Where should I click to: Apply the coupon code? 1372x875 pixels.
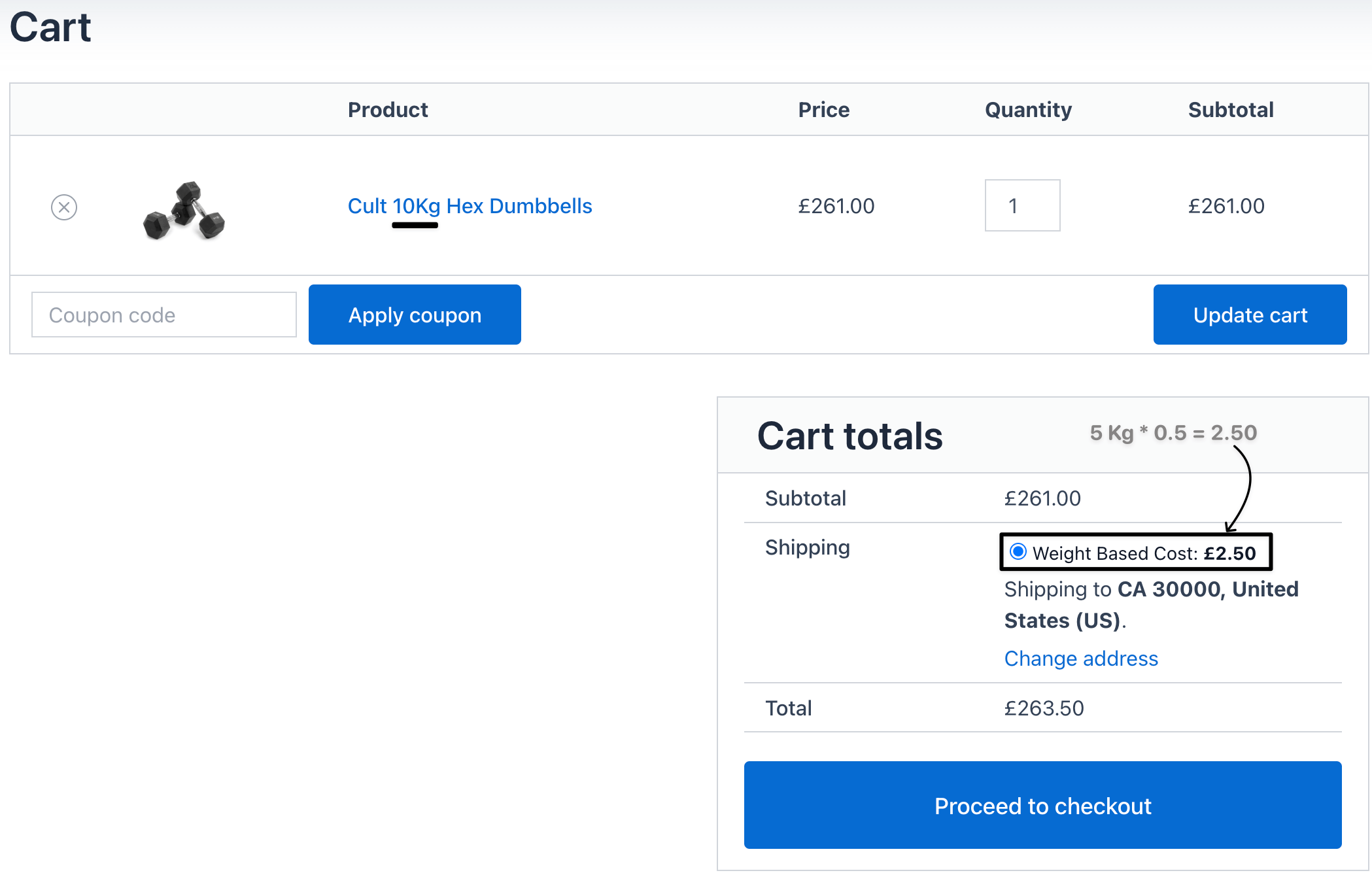pos(415,315)
